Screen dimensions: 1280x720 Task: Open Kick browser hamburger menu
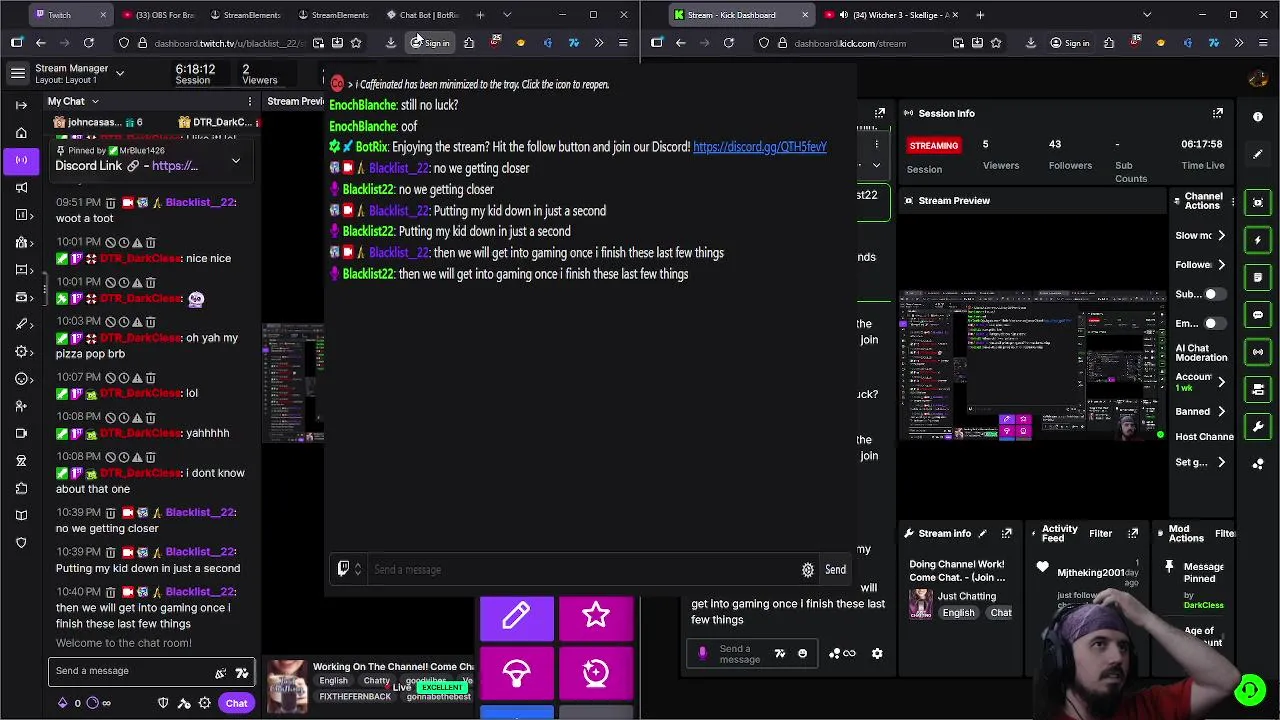click(1264, 43)
